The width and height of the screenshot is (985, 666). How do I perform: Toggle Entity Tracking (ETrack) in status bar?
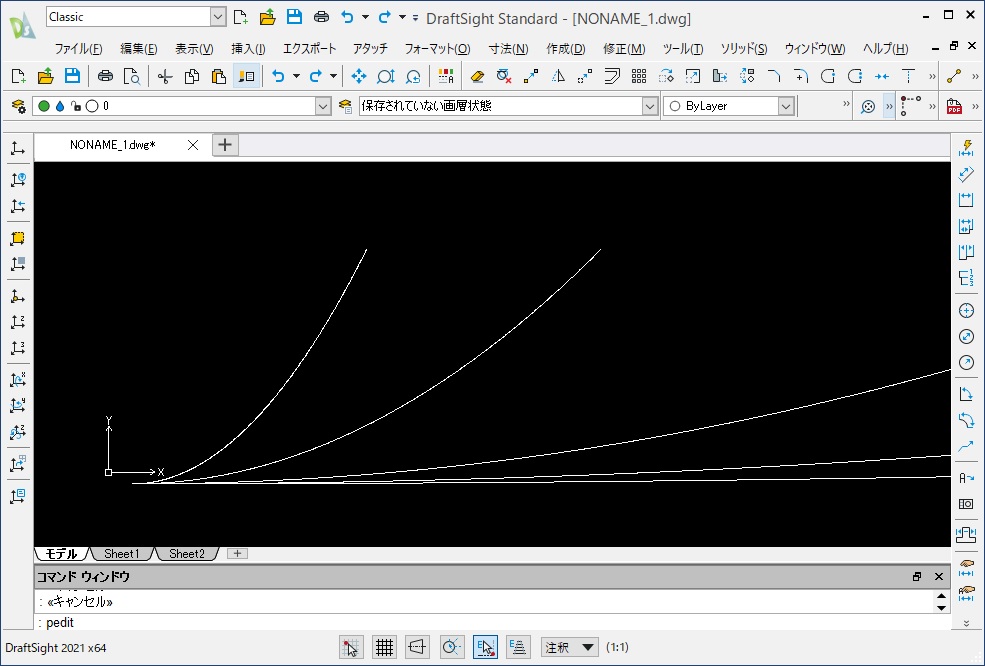(518, 647)
